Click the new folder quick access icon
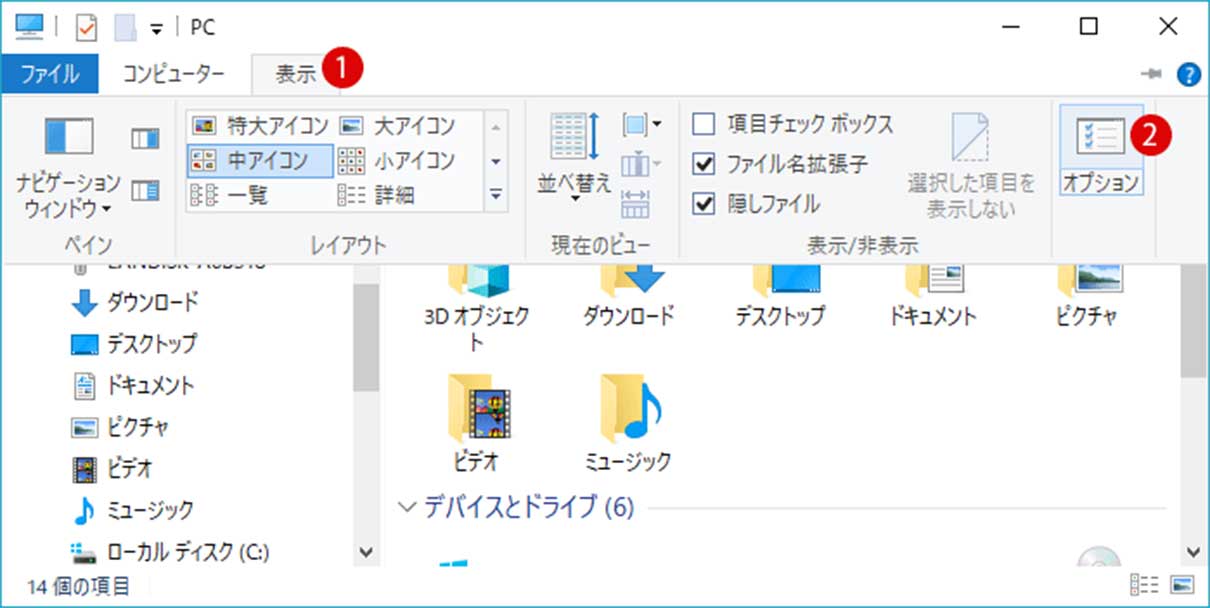Viewport: 1210px width, 608px height. (x=126, y=27)
